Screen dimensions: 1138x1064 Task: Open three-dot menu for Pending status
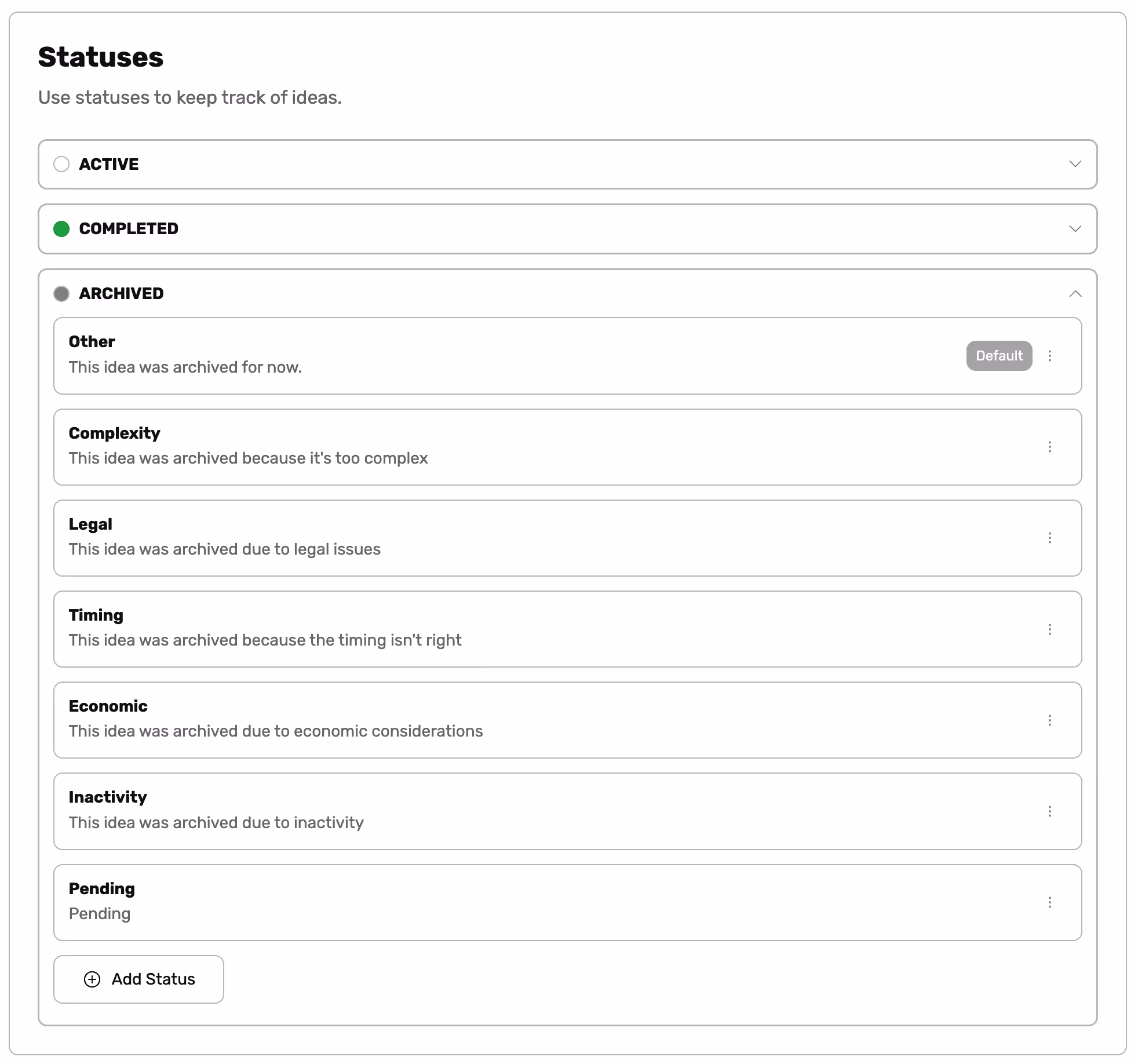tap(1049, 902)
